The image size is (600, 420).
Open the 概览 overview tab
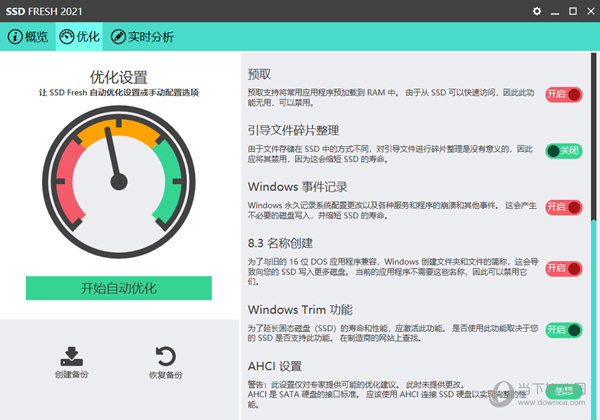[x=28, y=37]
